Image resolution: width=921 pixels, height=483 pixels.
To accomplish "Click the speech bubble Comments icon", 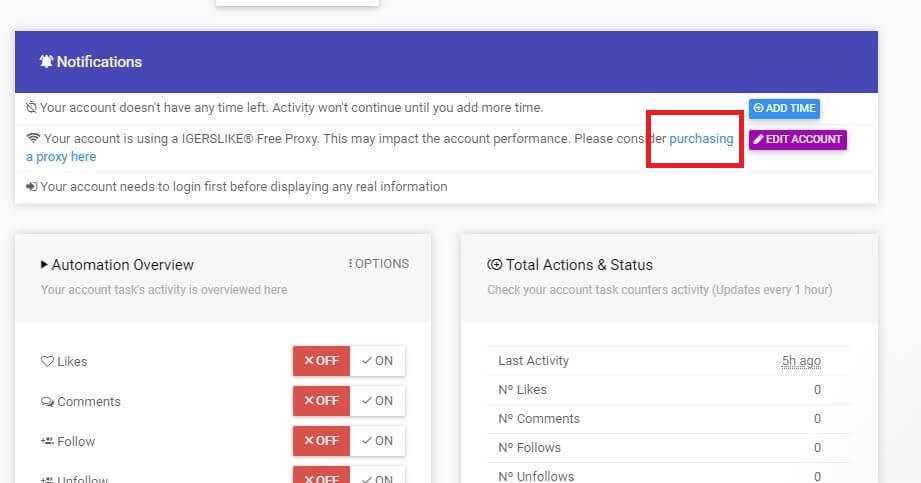I will tap(47, 402).
